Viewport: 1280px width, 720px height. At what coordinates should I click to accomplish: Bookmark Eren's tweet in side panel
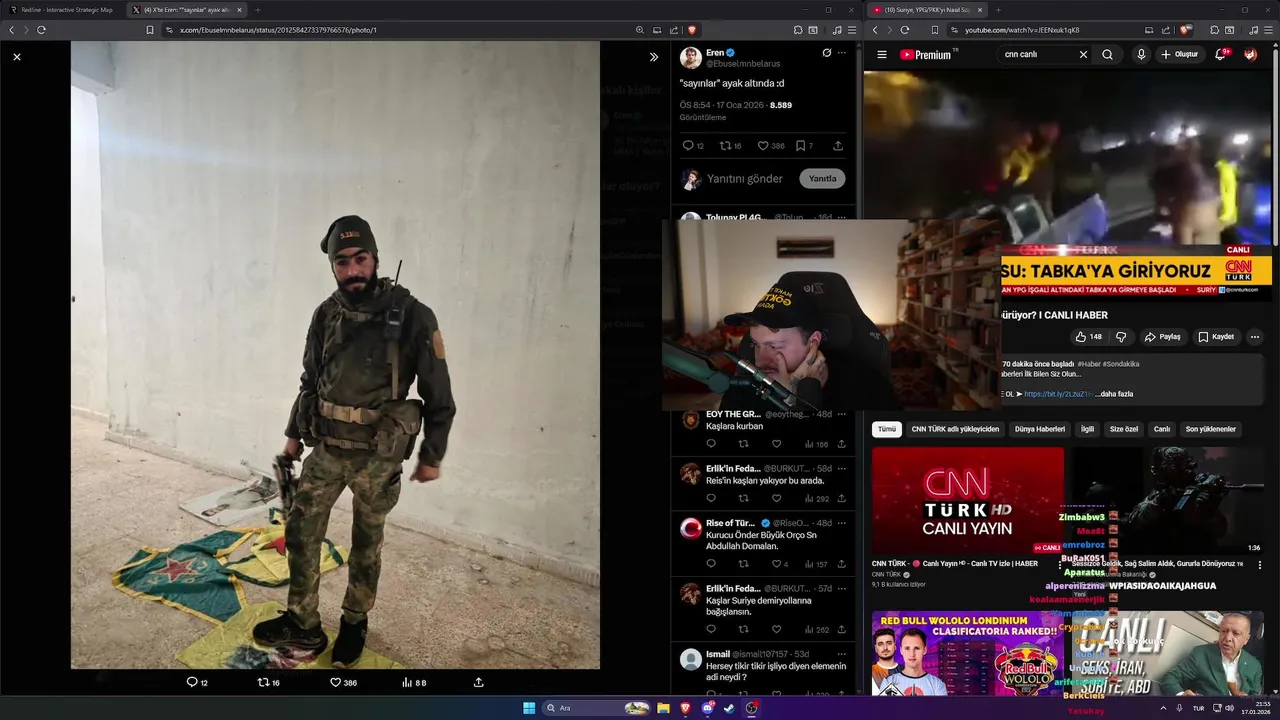(800, 146)
